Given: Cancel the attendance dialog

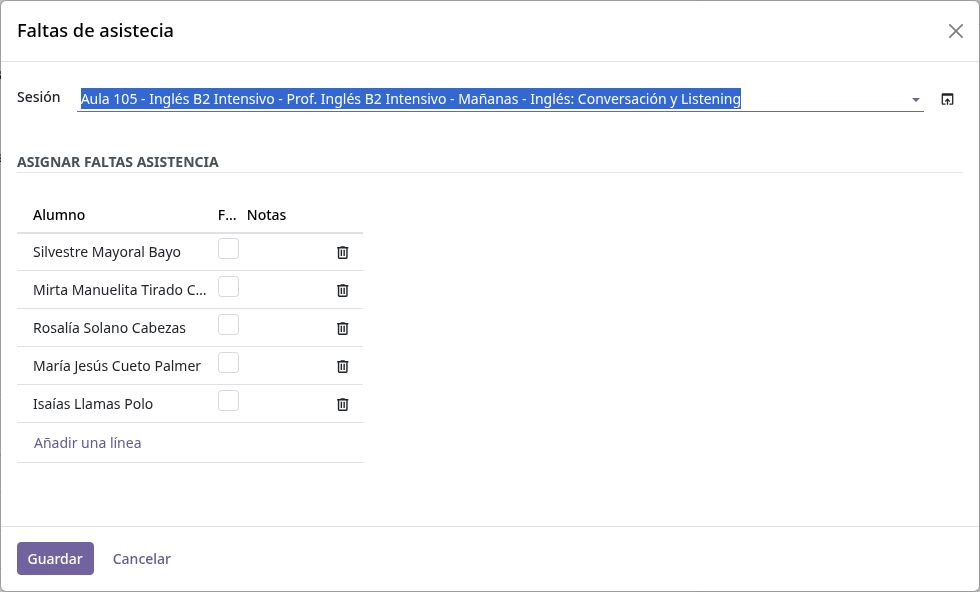Looking at the screenshot, I should click(x=141, y=559).
